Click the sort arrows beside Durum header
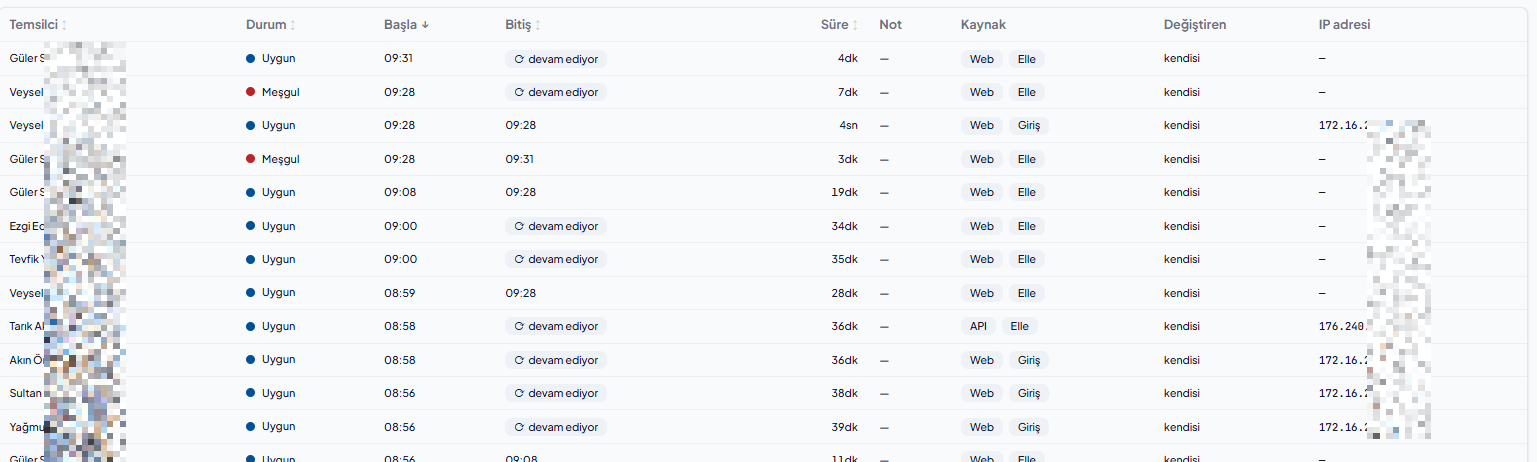The height and width of the screenshot is (462, 1537). click(x=293, y=25)
